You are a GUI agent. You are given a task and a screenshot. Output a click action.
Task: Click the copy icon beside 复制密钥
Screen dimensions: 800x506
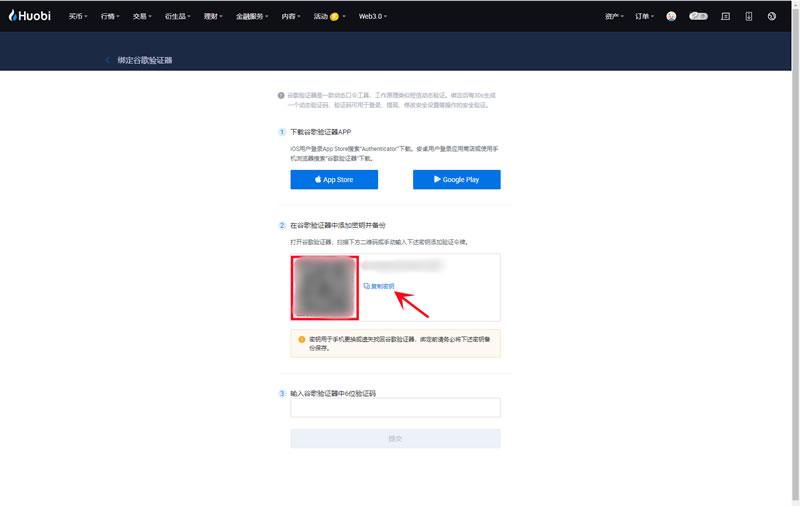point(367,286)
